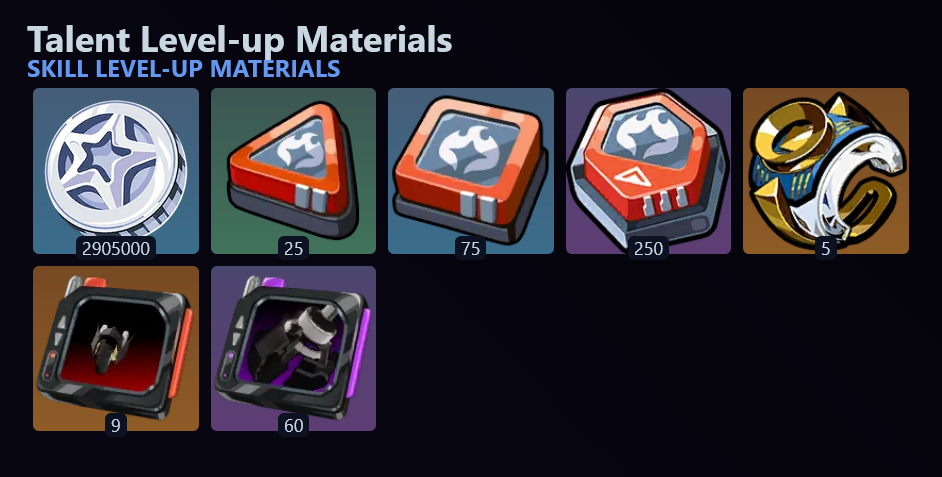The height and width of the screenshot is (477, 942).
Task: Click the quantity 5 badge
Action: click(x=825, y=248)
